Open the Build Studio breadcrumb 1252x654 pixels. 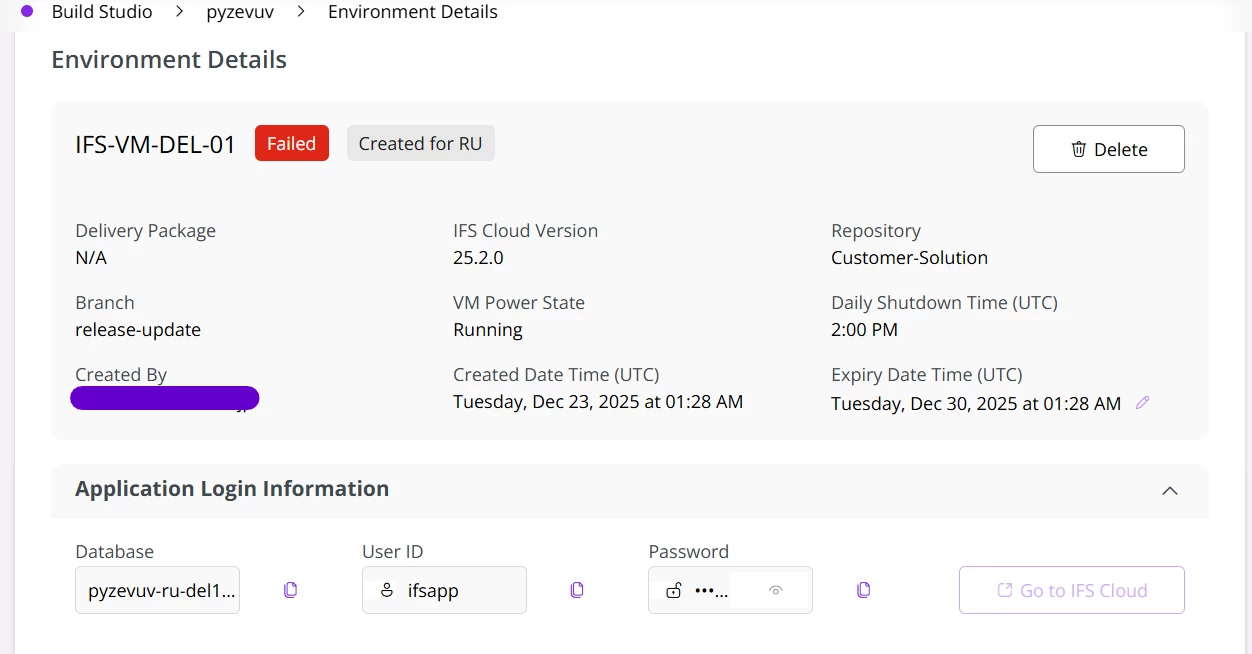coord(102,12)
